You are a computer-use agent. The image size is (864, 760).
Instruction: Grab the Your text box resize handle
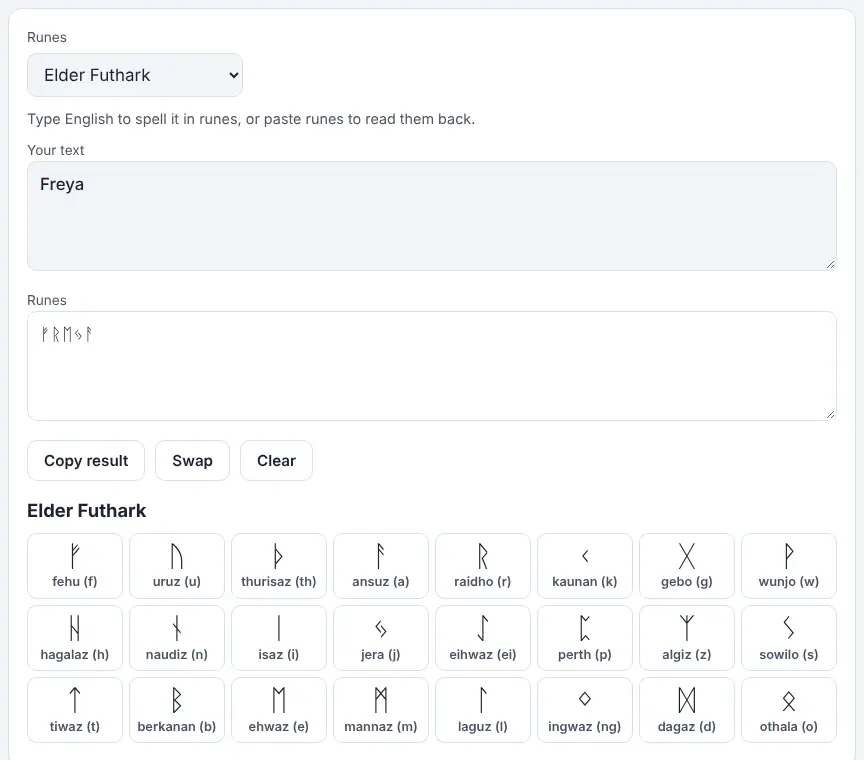(831, 265)
